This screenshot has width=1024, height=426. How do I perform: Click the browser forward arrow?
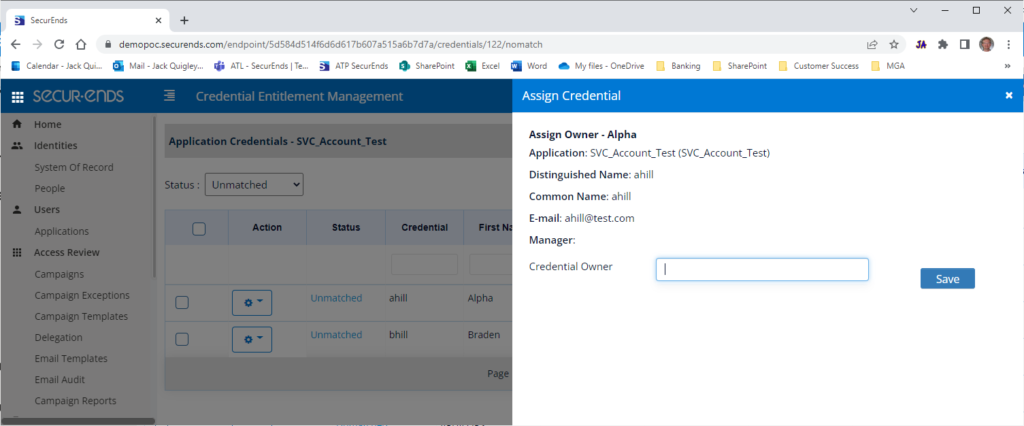(x=37, y=44)
